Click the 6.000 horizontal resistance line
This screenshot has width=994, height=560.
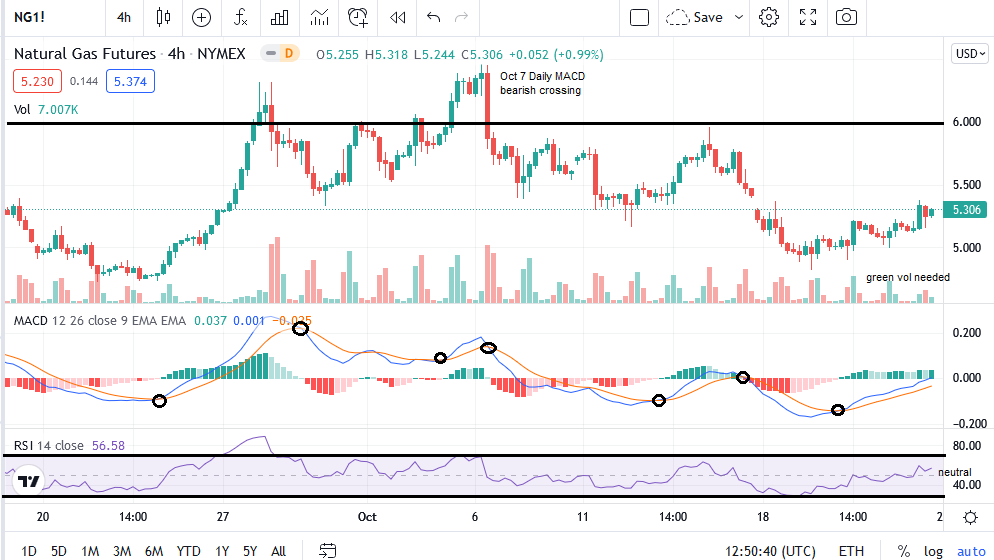[475, 124]
